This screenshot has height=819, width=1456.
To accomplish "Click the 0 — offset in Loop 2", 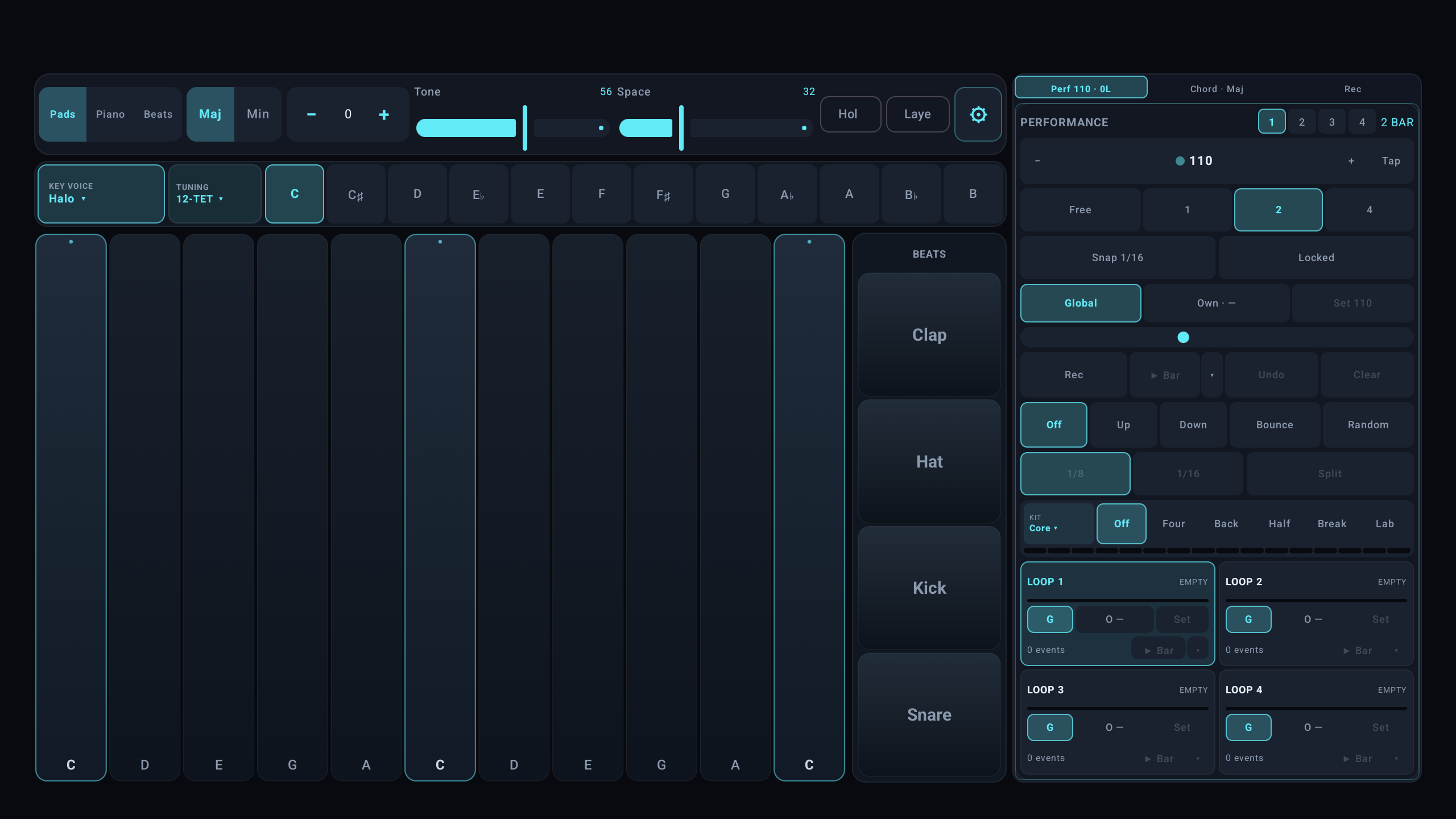I will coord(1313,619).
